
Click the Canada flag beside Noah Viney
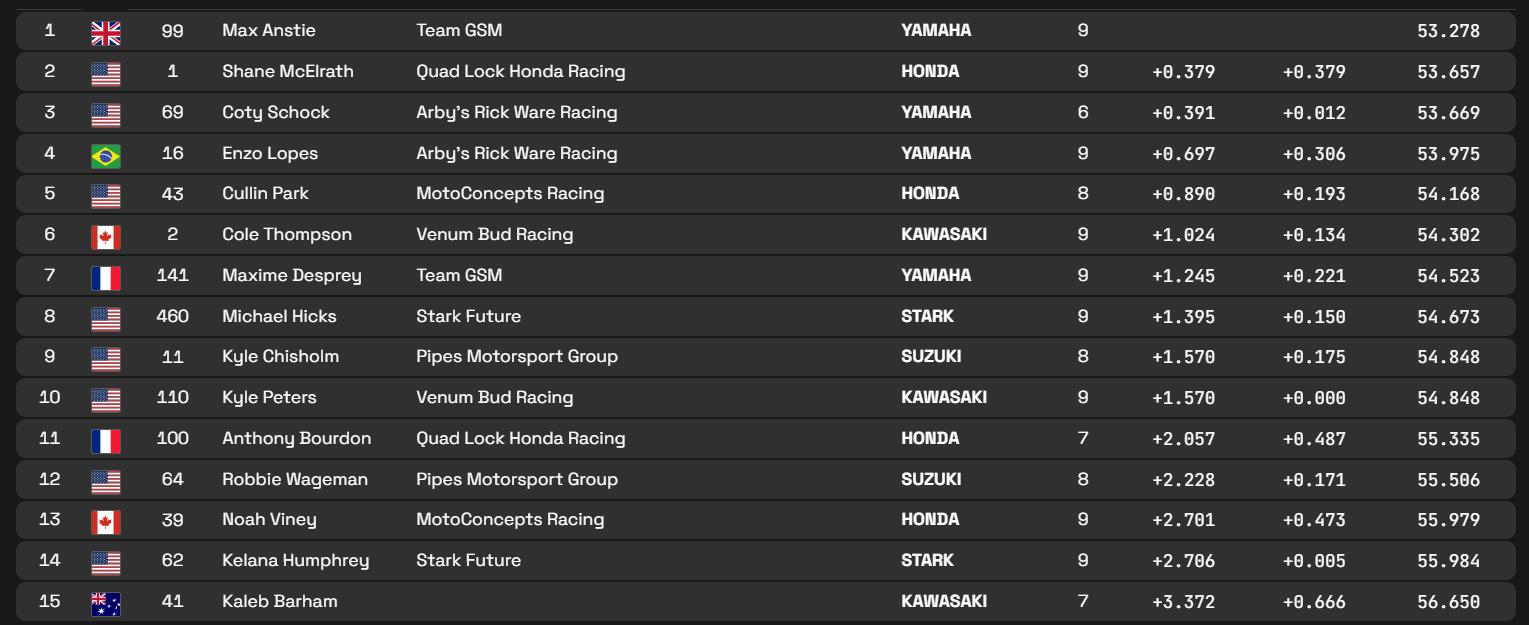(105, 522)
